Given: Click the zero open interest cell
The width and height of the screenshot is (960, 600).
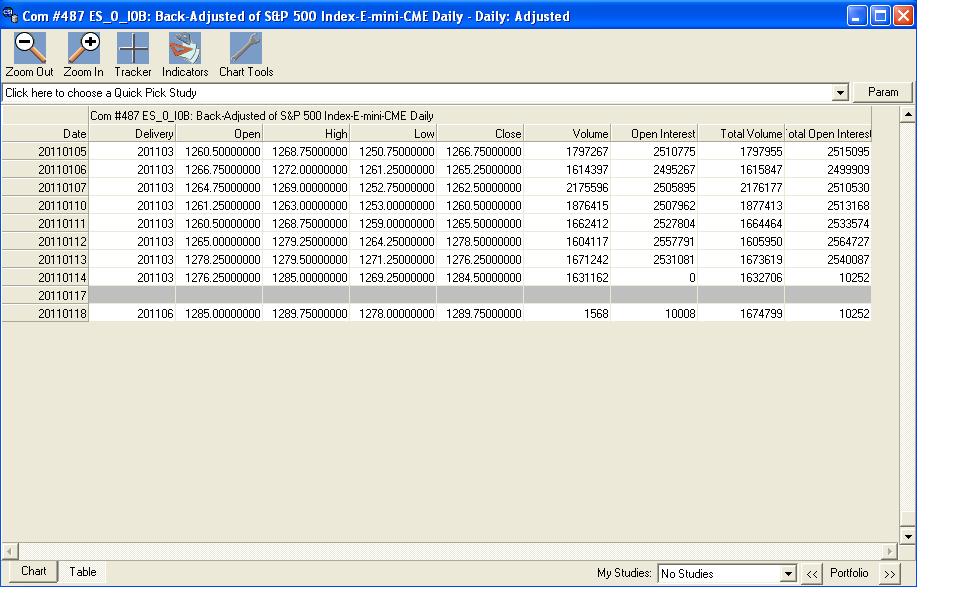Looking at the screenshot, I should pos(654,278).
